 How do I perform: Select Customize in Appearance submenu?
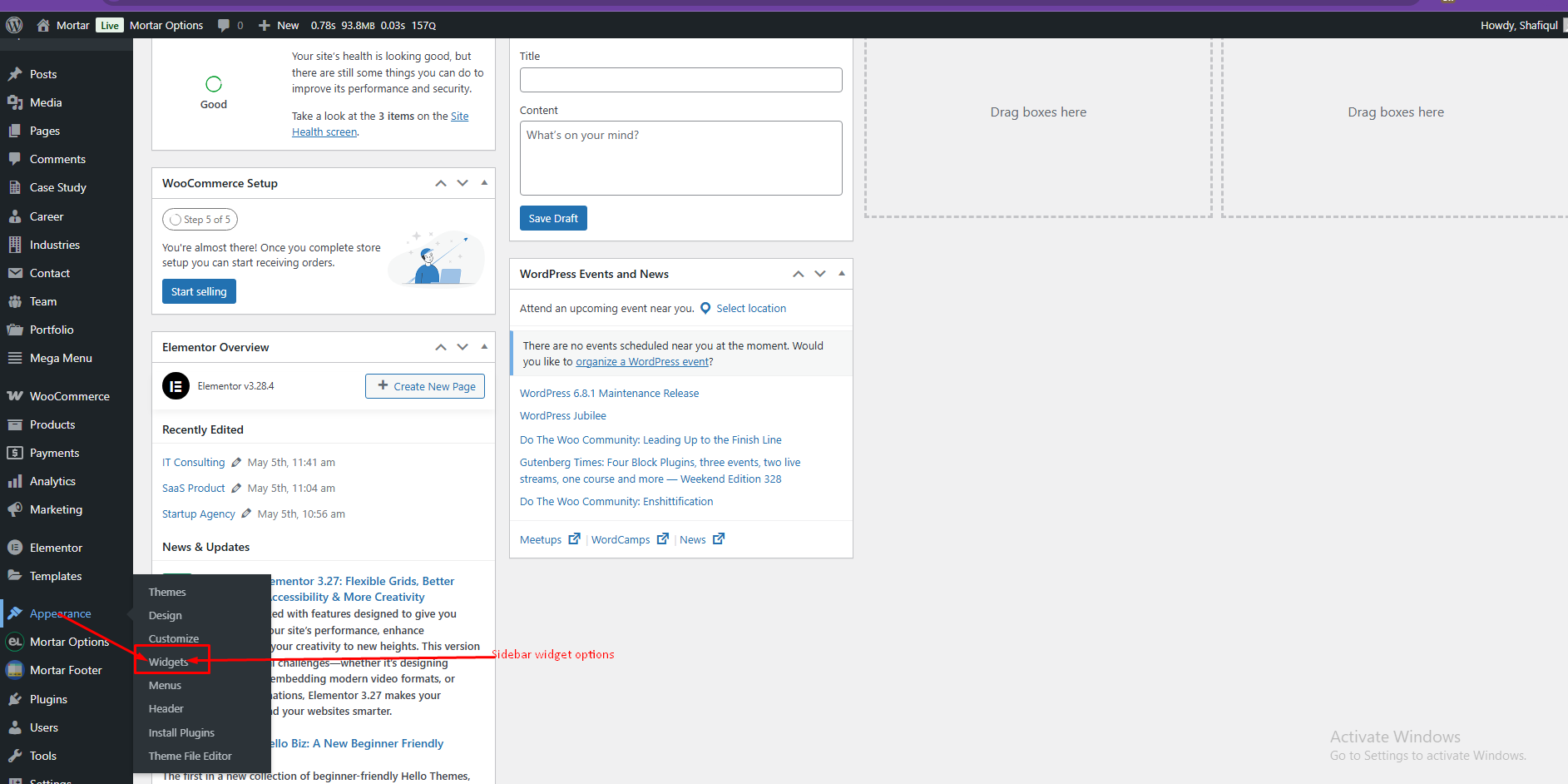point(174,639)
